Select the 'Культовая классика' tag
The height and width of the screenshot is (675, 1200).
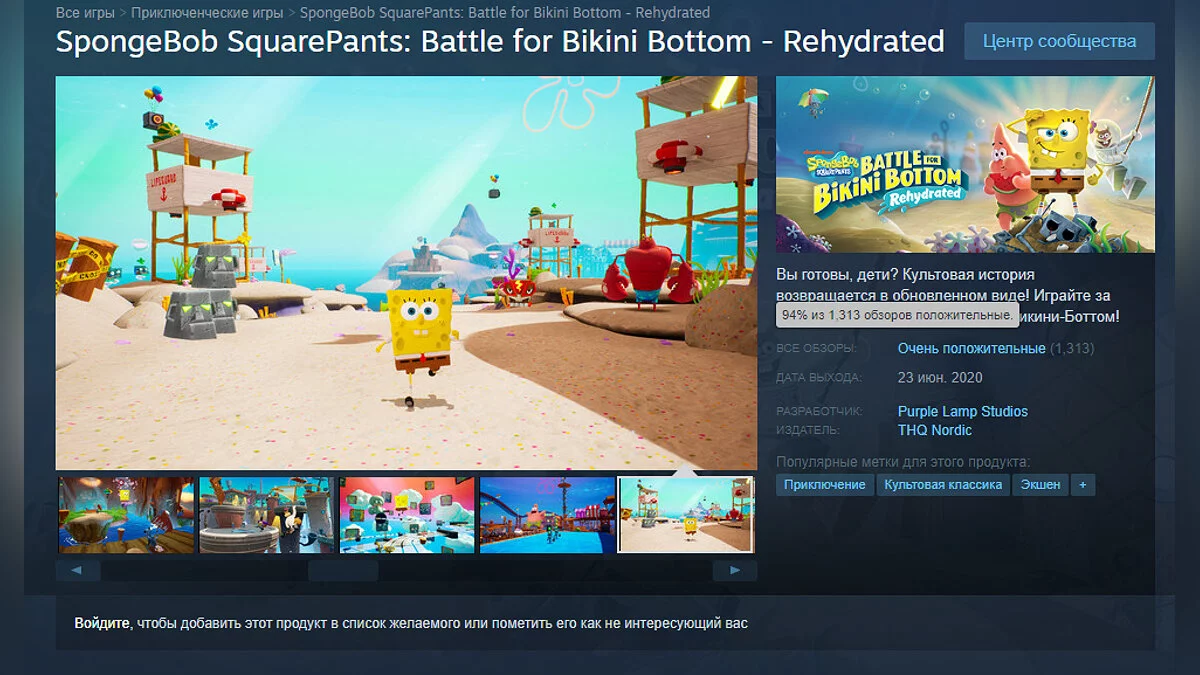(943, 485)
